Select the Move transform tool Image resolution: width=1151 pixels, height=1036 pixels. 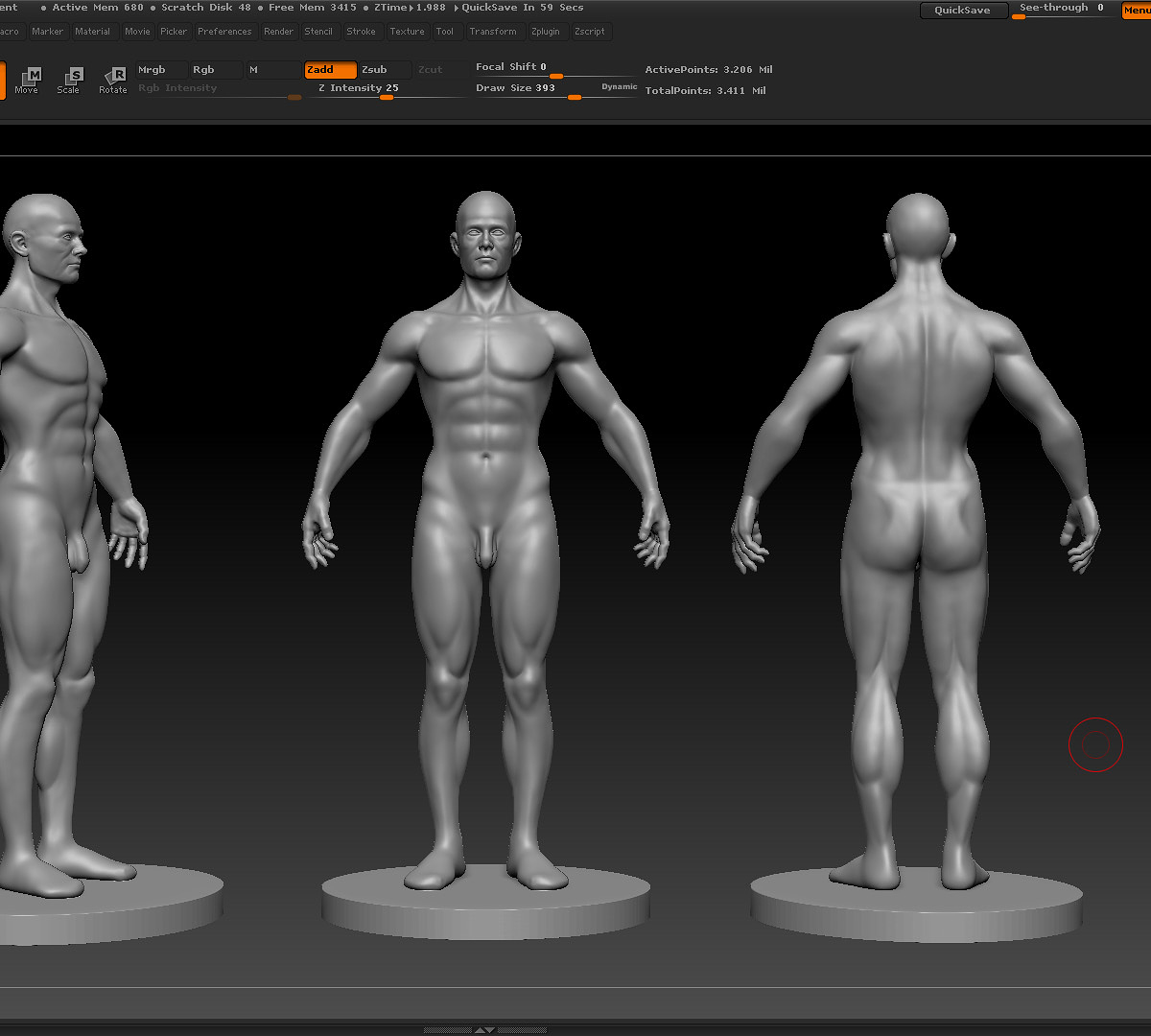pyautogui.click(x=27, y=80)
